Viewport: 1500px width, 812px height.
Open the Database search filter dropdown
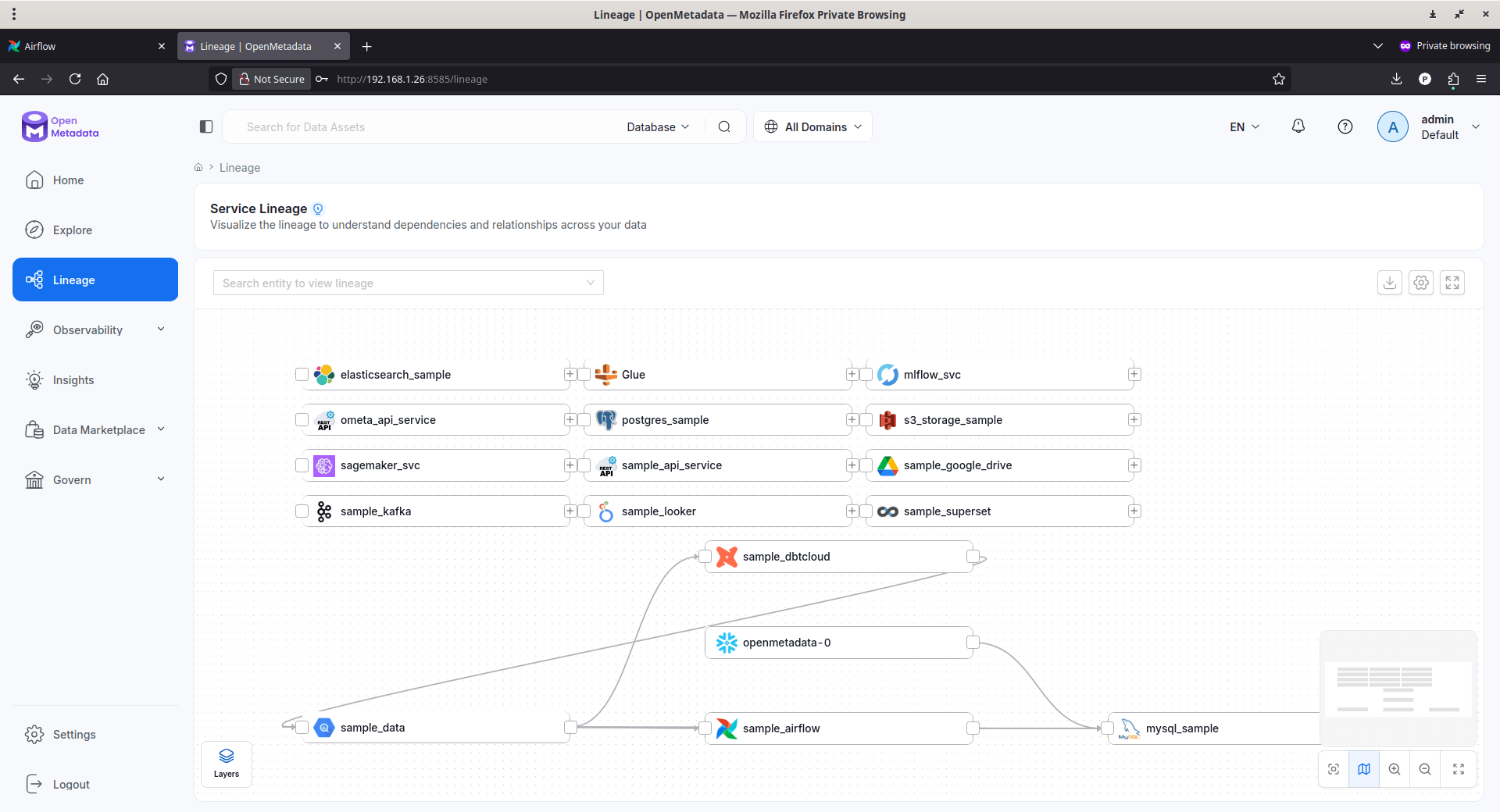(658, 126)
